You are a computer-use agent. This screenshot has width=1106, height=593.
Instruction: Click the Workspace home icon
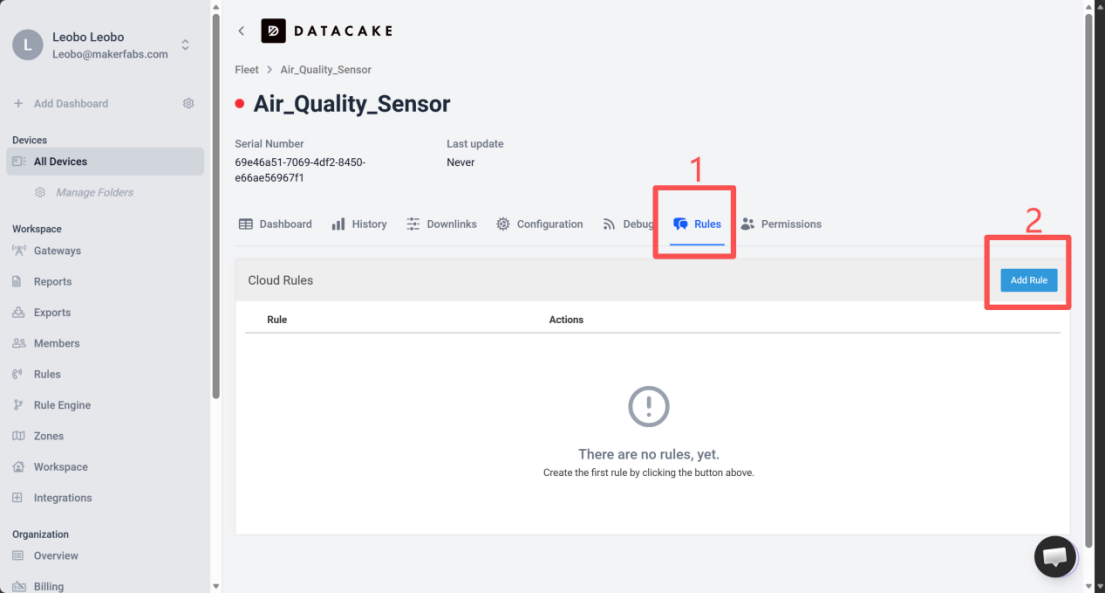pyautogui.click(x=18, y=467)
